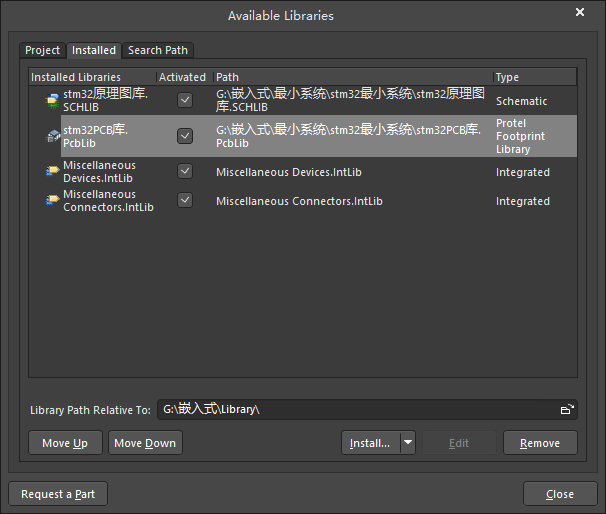Click the Path column header
The width and height of the screenshot is (606, 514).
point(353,77)
